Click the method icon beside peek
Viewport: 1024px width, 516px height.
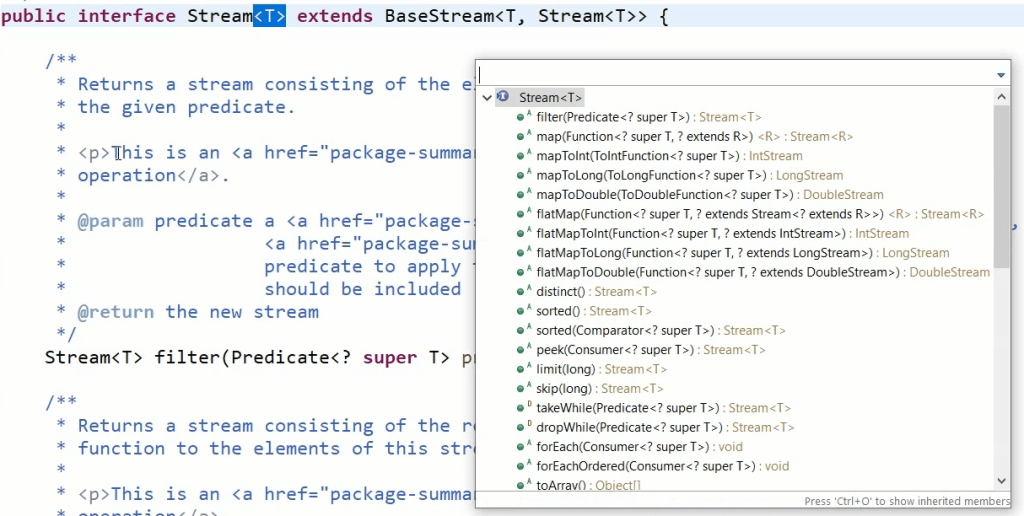(524, 349)
